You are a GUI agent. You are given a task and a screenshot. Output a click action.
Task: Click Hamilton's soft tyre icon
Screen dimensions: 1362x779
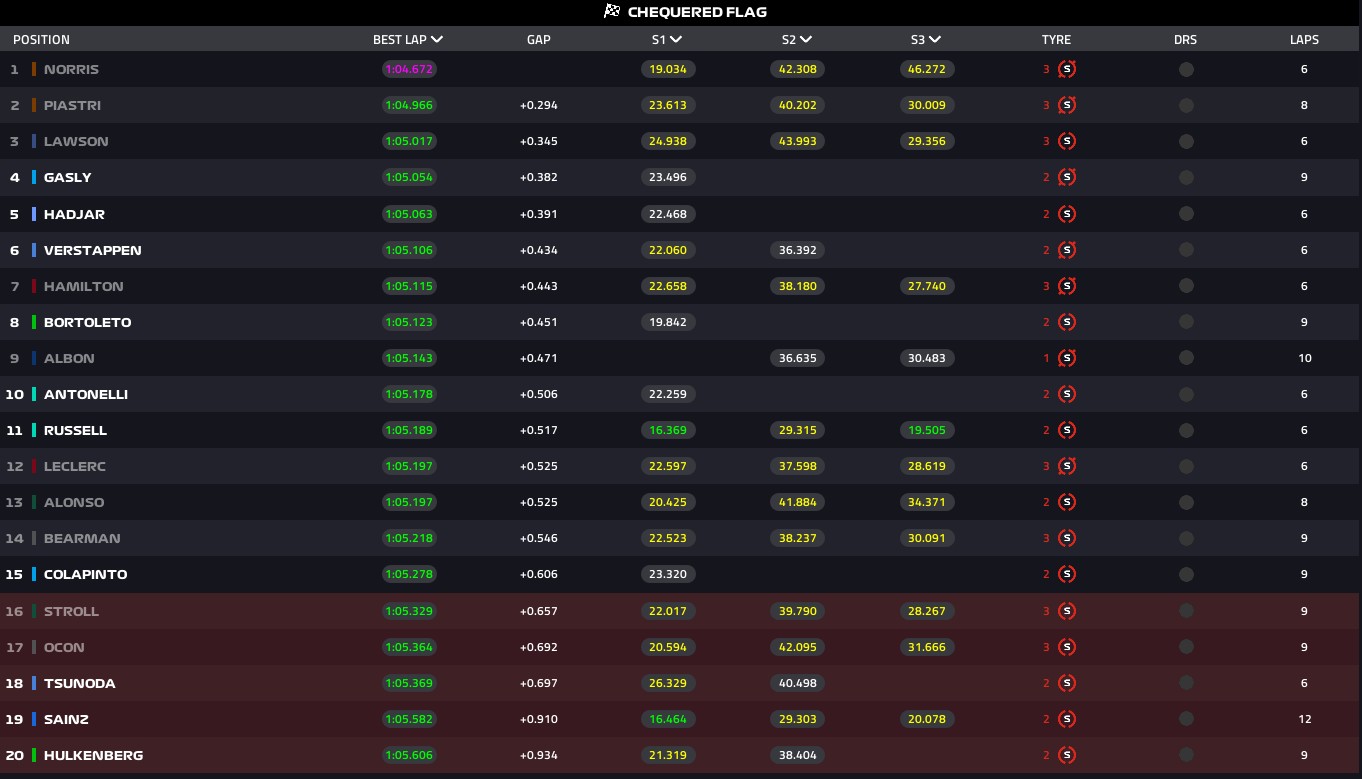[1067, 286]
